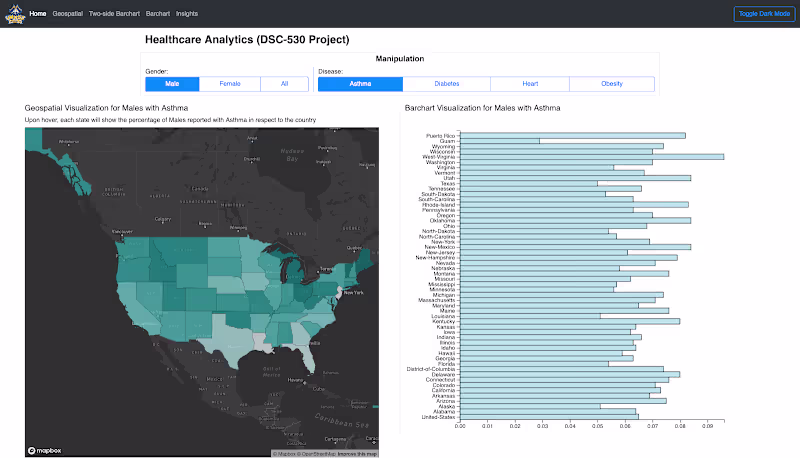800x458 pixels.
Task: Click the site logo in the navbar
Action: click(13, 14)
